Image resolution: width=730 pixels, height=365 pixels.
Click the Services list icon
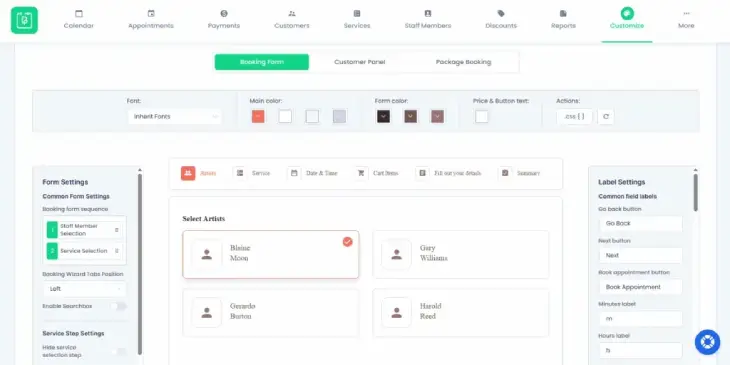(357, 14)
